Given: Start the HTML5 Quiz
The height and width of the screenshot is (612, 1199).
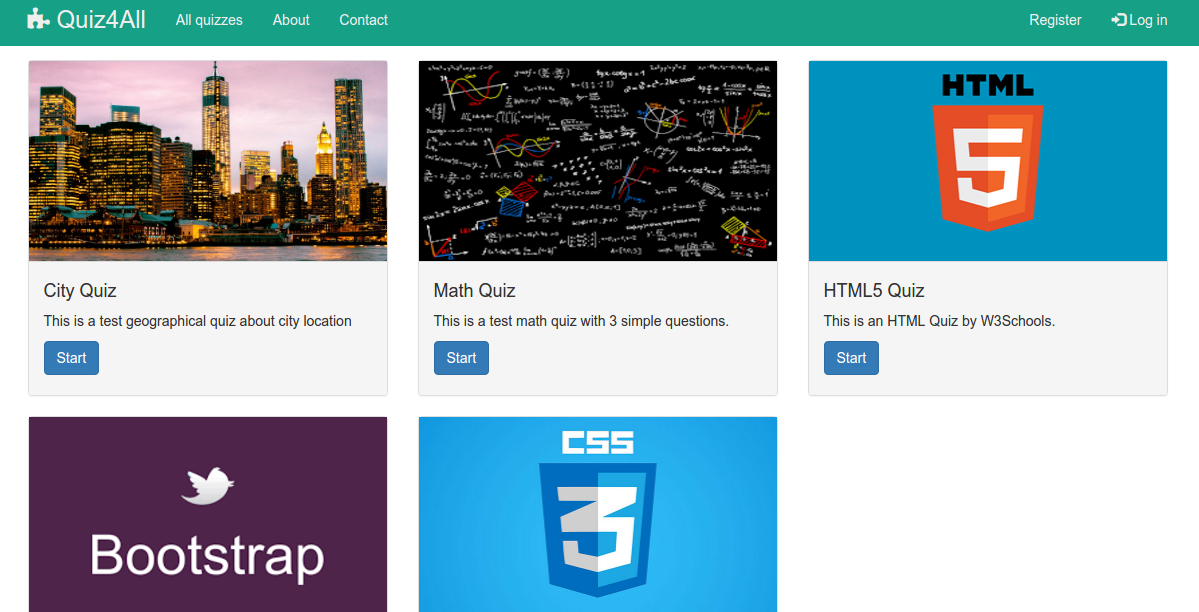Looking at the screenshot, I should point(851,358).
